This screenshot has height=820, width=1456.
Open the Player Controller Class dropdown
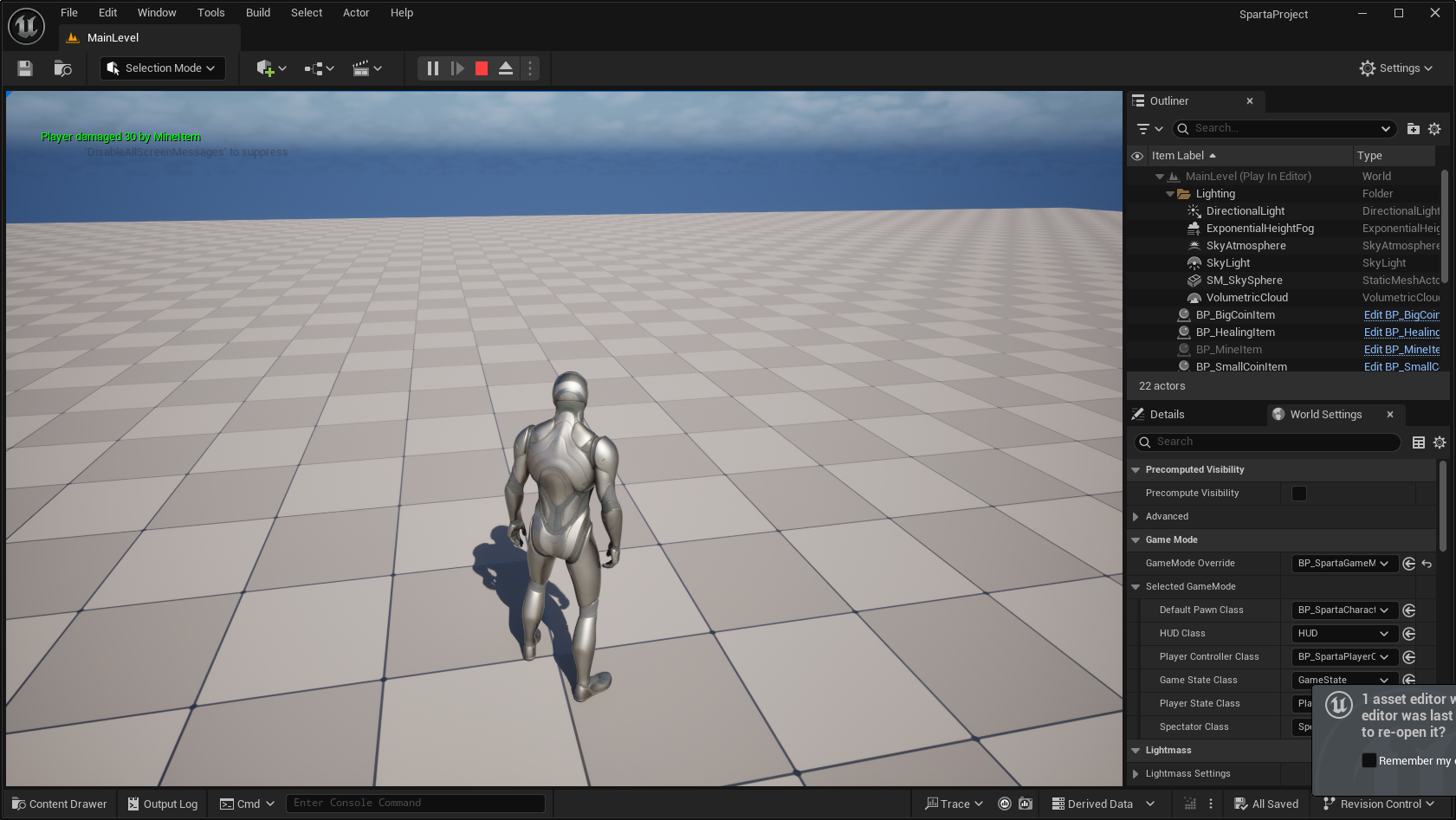[x=1344, y=657]
